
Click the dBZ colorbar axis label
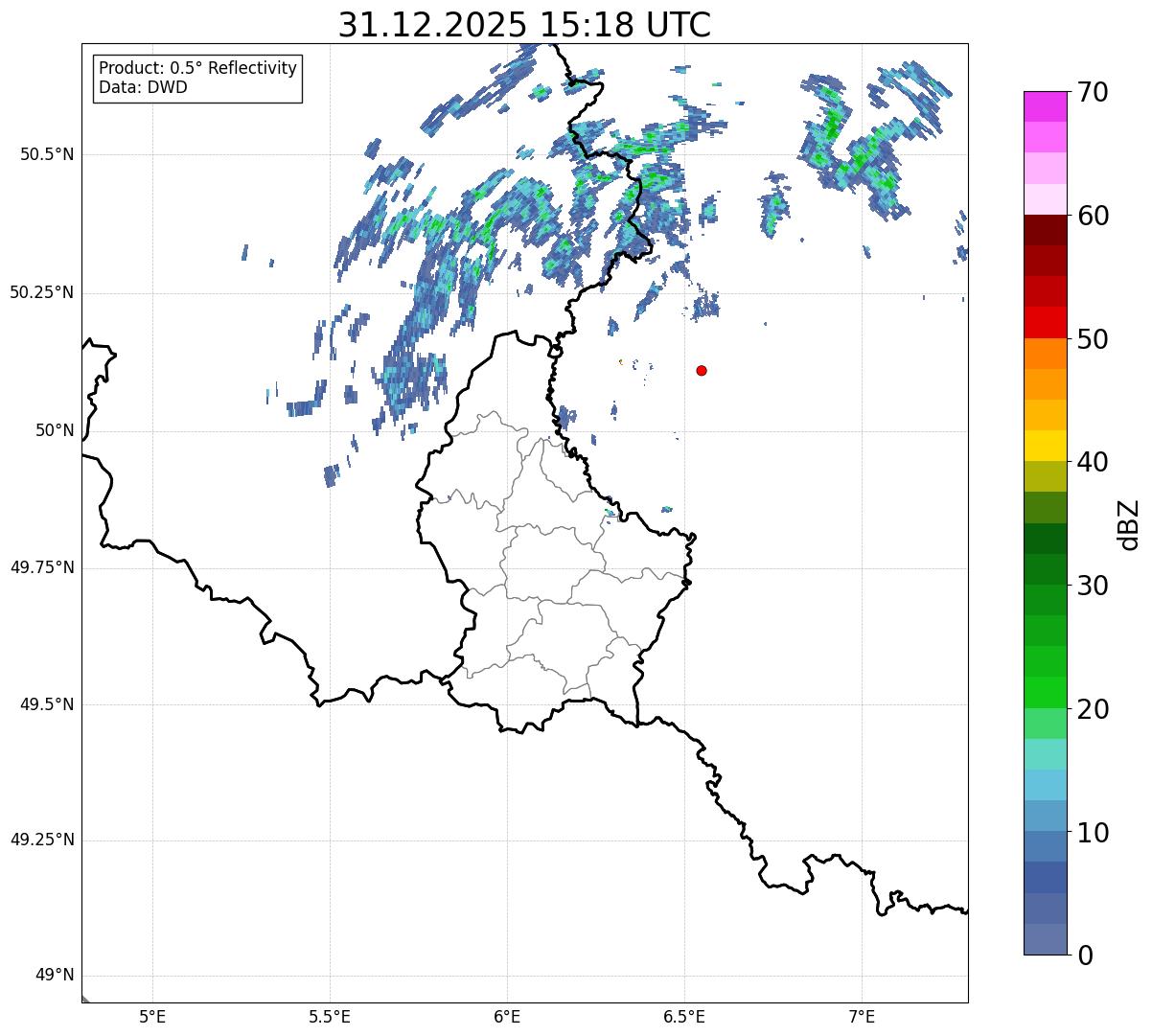(x=1129, y=524)
